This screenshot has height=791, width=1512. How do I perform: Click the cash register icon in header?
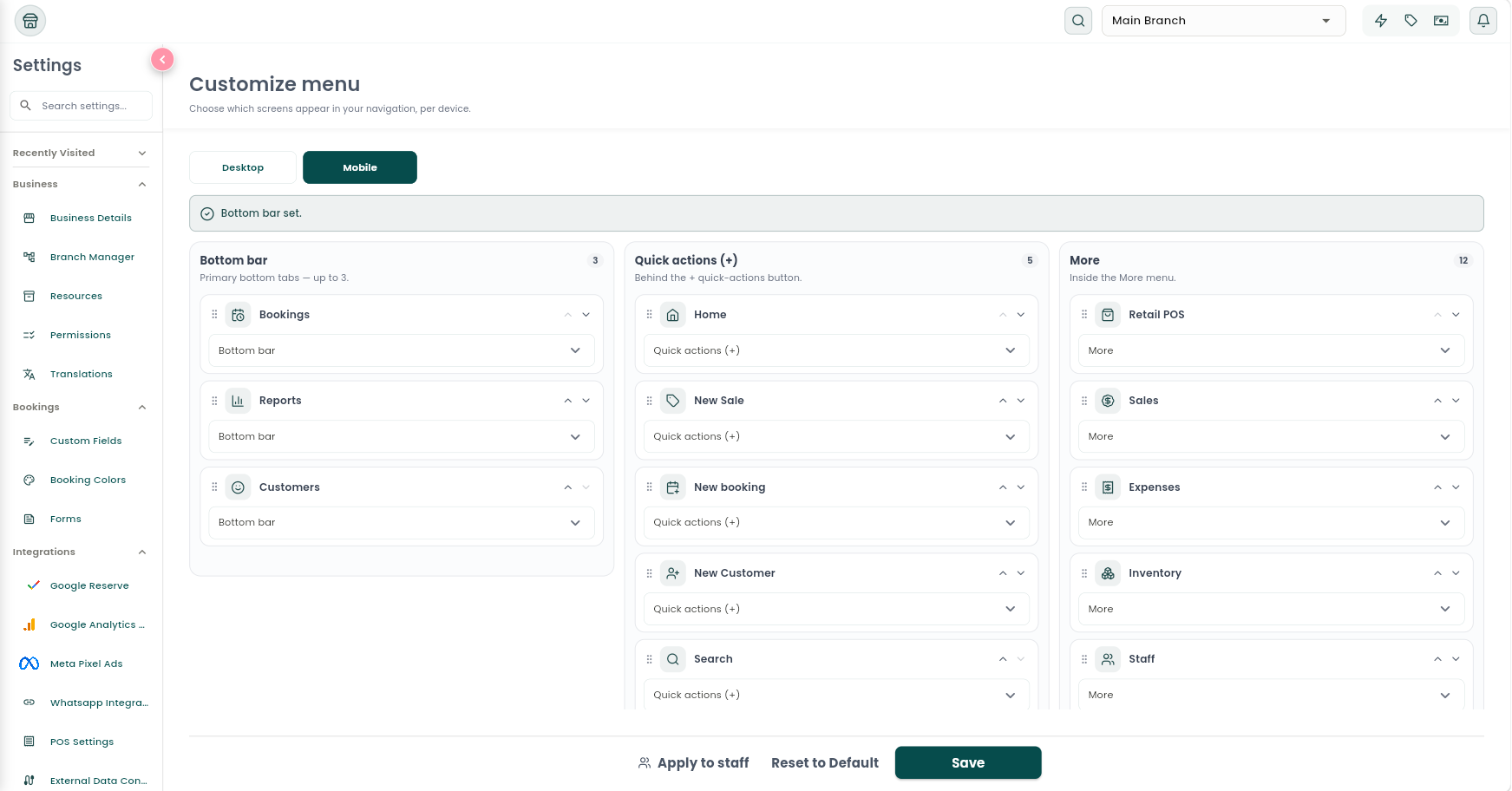(x=1441, y=21)
